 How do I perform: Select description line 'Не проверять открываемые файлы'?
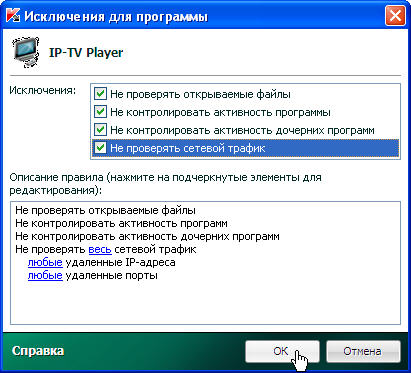[105, 211]
